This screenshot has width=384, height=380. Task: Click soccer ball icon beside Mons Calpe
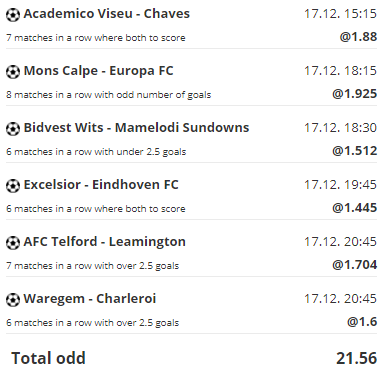(13, 72)
